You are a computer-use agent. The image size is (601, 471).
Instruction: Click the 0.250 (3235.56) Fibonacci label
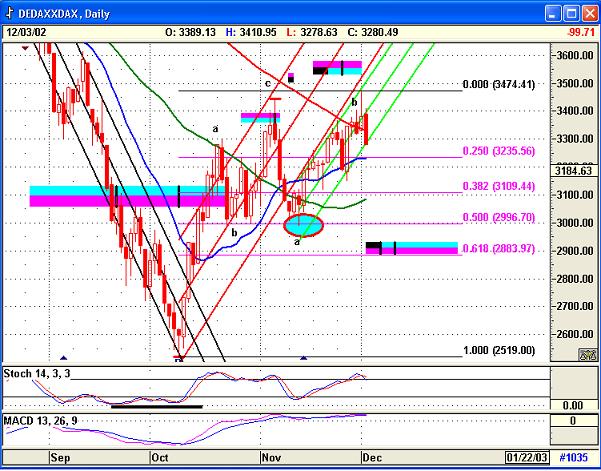coord(499,151)
